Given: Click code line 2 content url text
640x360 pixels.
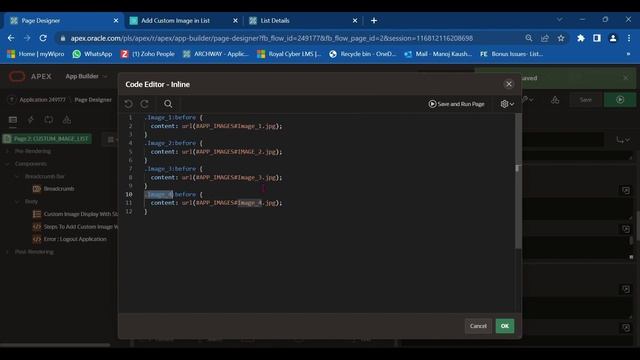Looking at the screenshot, I should (x=216, y=126).
